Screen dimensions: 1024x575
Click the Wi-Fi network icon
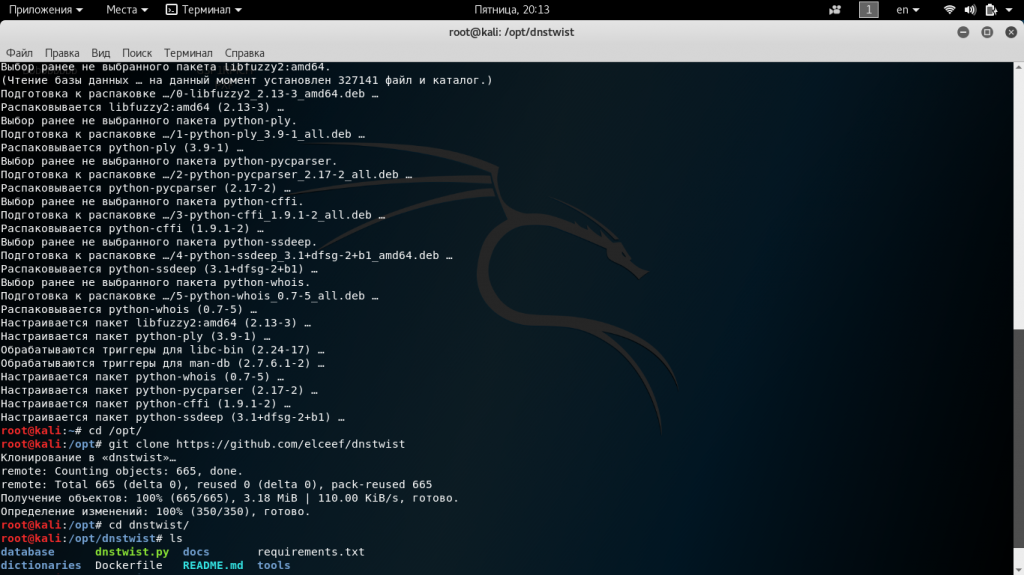pos(949,10)
